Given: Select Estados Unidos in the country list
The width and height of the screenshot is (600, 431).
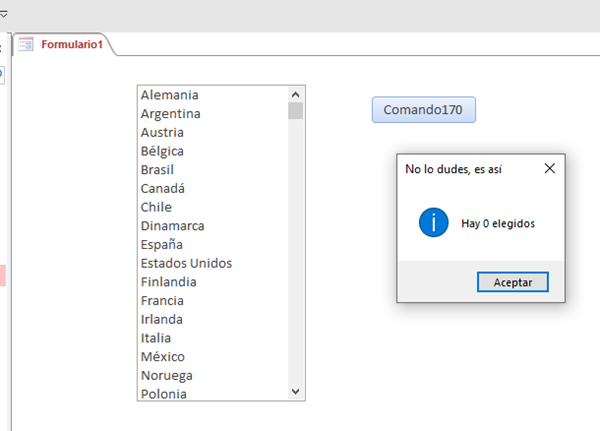Looking at the screenshot, I should pyautogui.click(x=212, y=263).
